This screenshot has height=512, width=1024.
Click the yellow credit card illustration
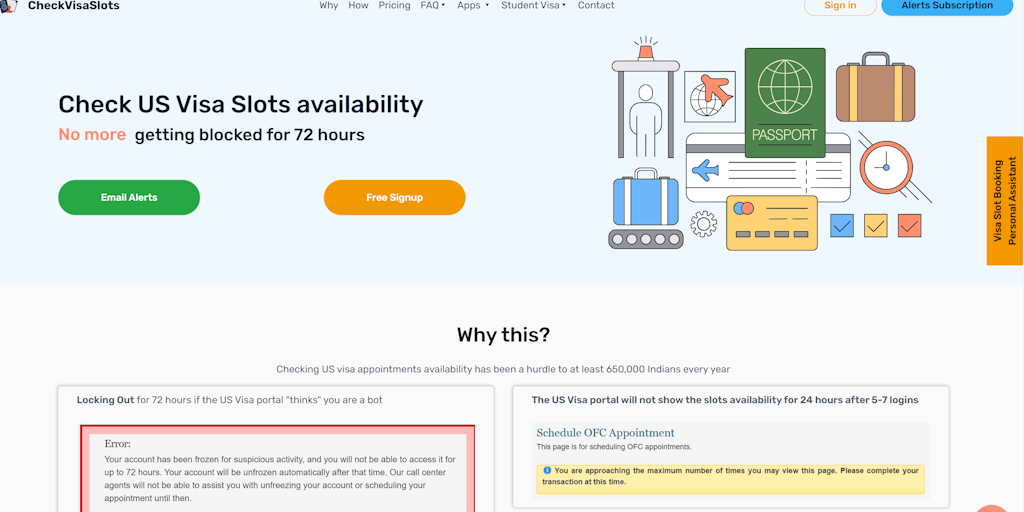point(772,223)
